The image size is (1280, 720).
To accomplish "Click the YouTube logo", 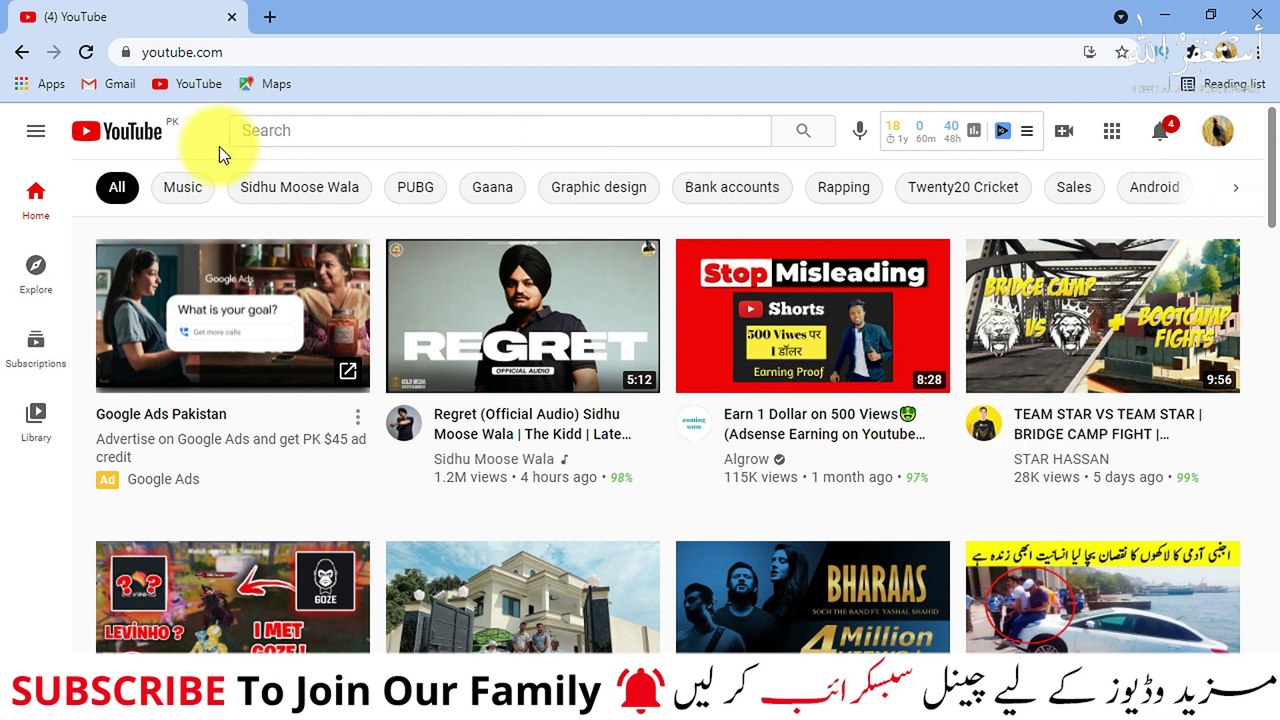I will point(117,131).
